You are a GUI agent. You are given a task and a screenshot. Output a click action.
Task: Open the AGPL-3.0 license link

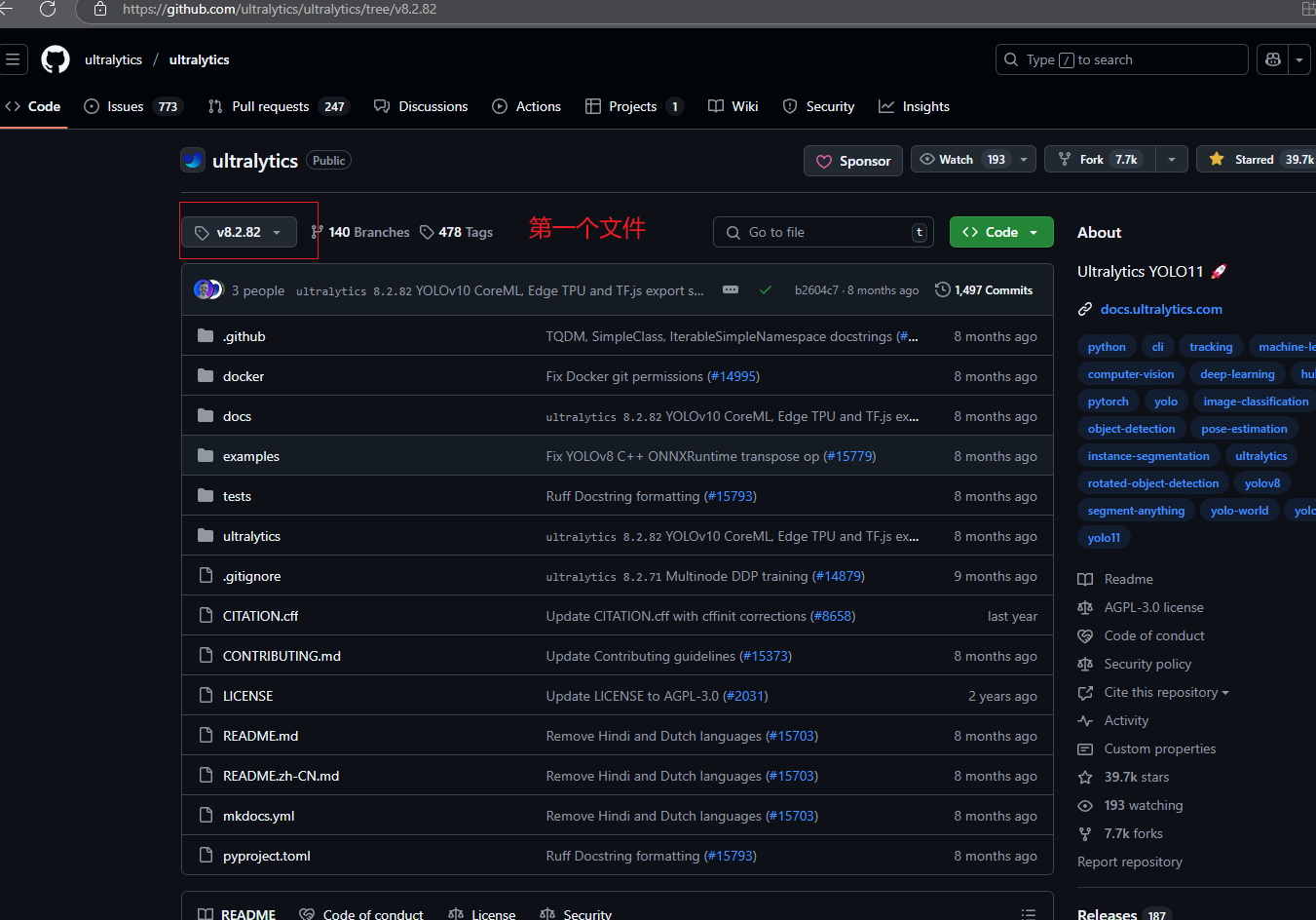(x=1153, y=607)
